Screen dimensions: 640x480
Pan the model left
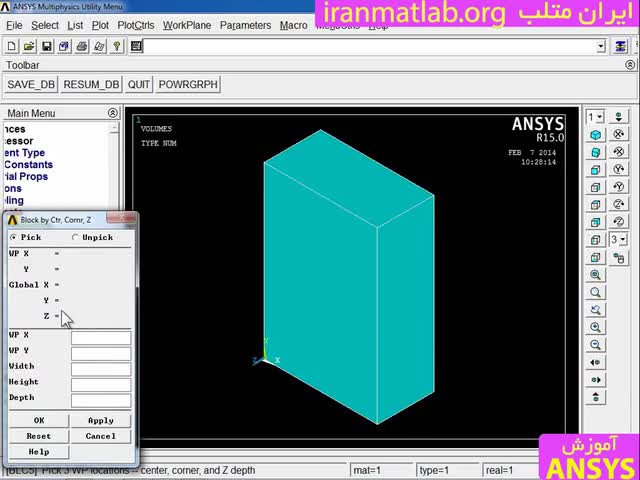click(596, 362)
